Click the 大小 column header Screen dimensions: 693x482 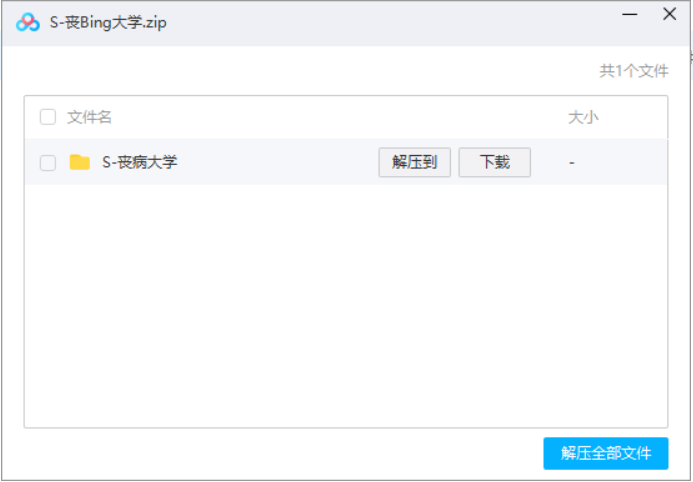click(583, 117)
